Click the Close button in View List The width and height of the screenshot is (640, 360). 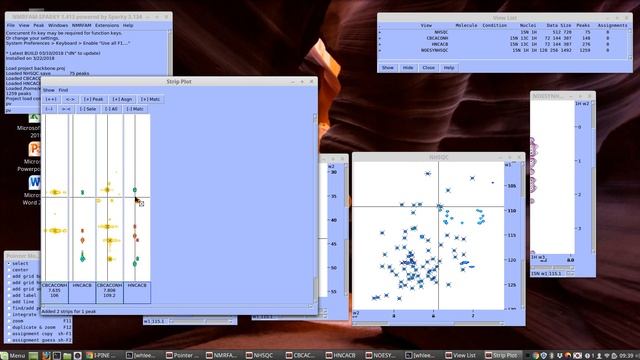pos(428,68)
